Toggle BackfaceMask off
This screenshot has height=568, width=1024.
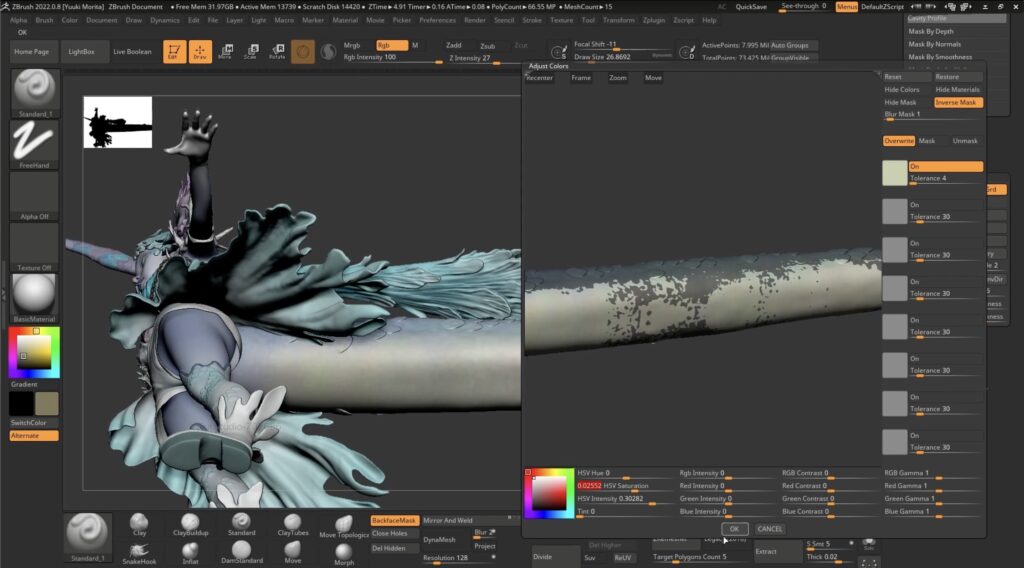pos(394,520)
